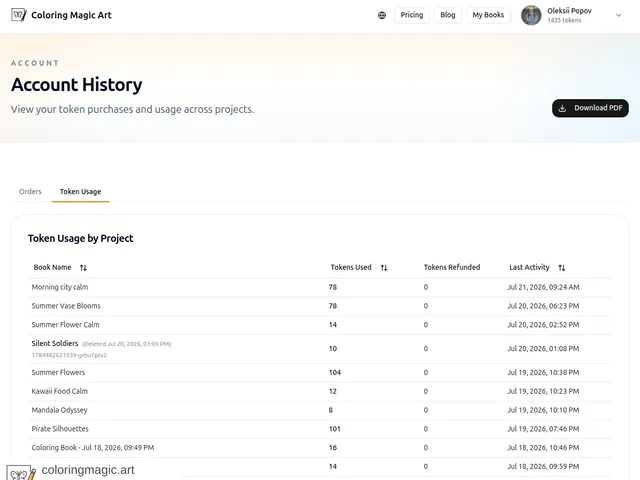Click Oleksii Popov's profile avatar
The width and height of the screenshot is (640, 480).
pos(531,15)
